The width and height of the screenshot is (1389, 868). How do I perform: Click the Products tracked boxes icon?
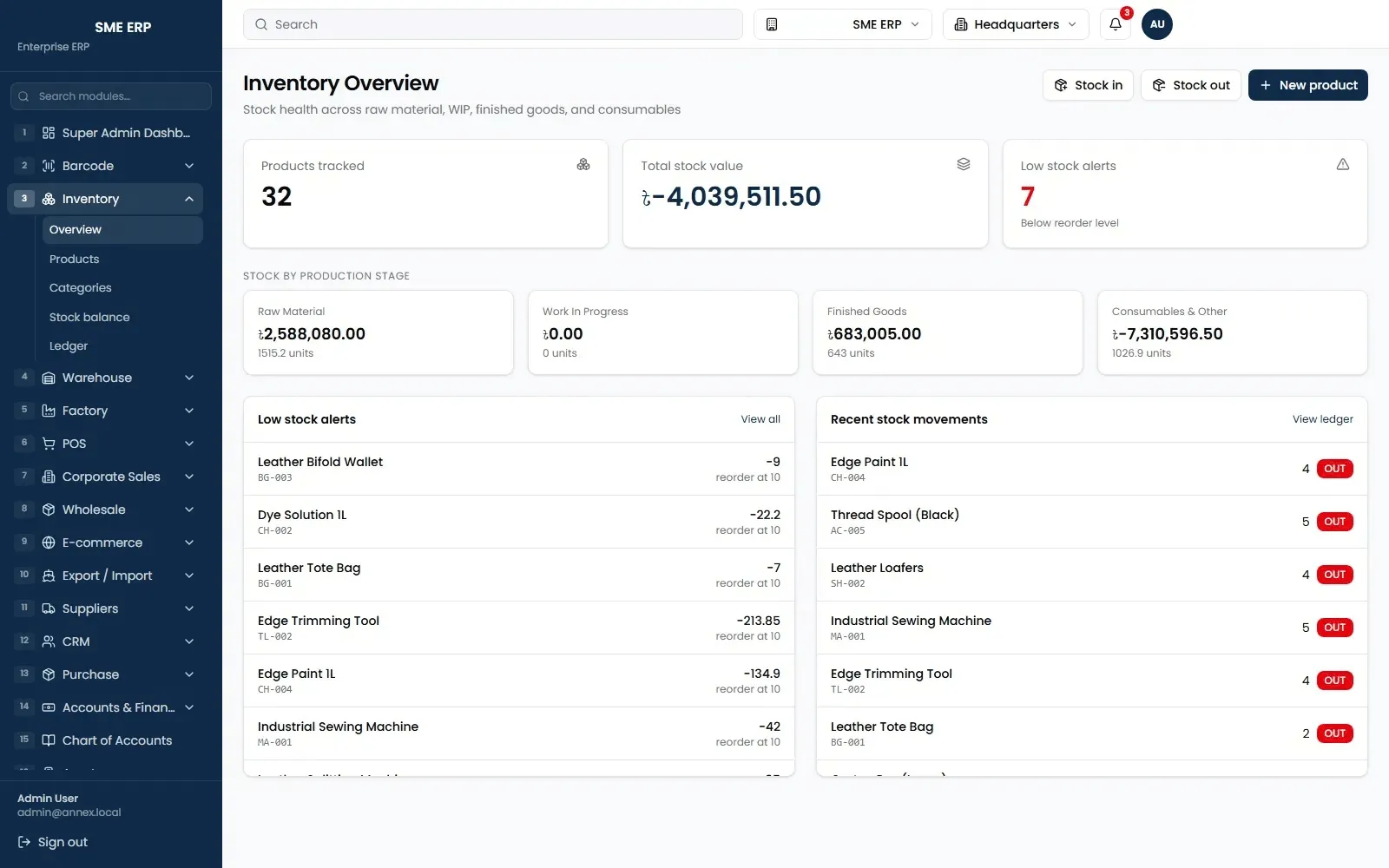(583, 164)
